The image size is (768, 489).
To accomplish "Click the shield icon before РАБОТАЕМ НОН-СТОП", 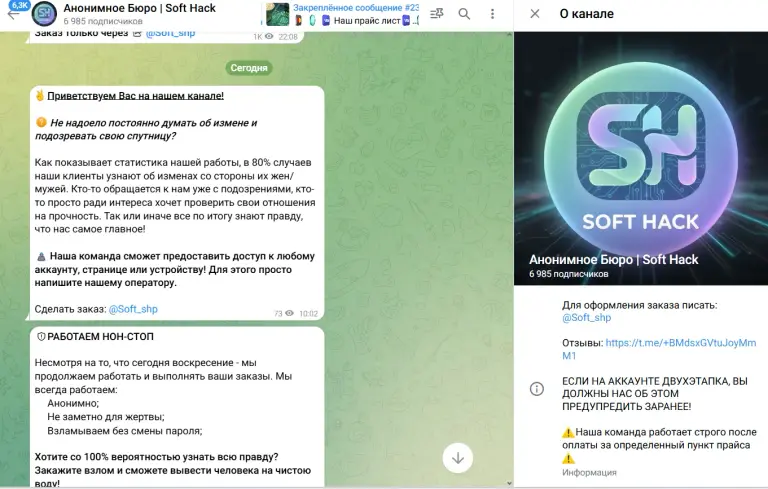I will point(41,337).
